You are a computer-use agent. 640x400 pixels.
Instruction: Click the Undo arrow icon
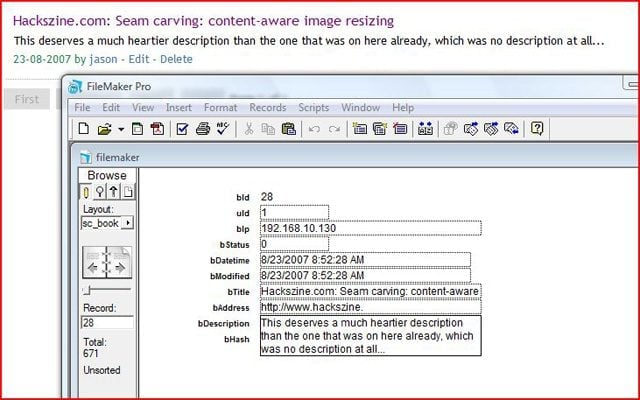tap(314, 129)
